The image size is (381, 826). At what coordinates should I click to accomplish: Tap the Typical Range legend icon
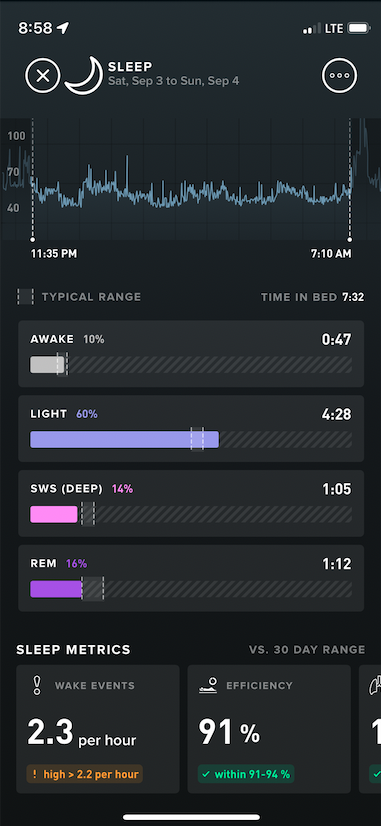25,297
